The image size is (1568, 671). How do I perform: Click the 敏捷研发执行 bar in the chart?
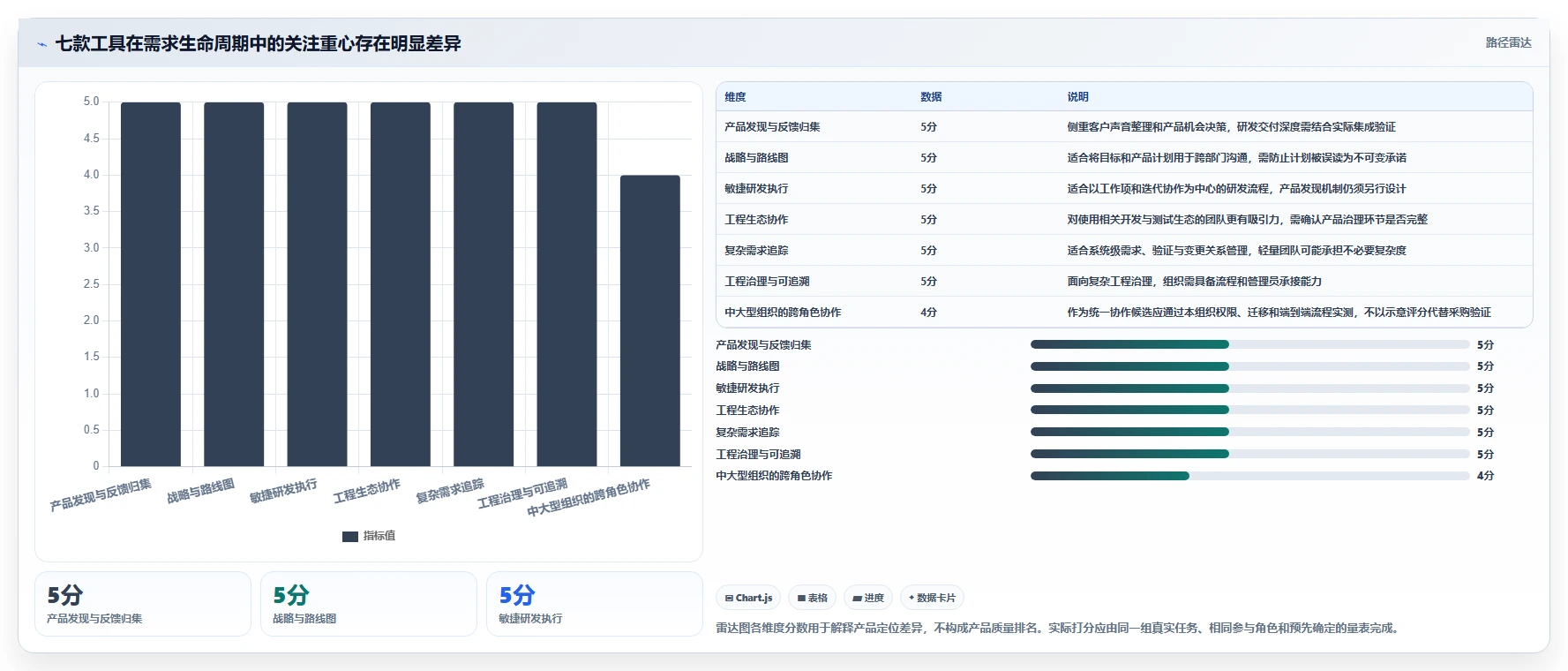(x=317, y=284)
